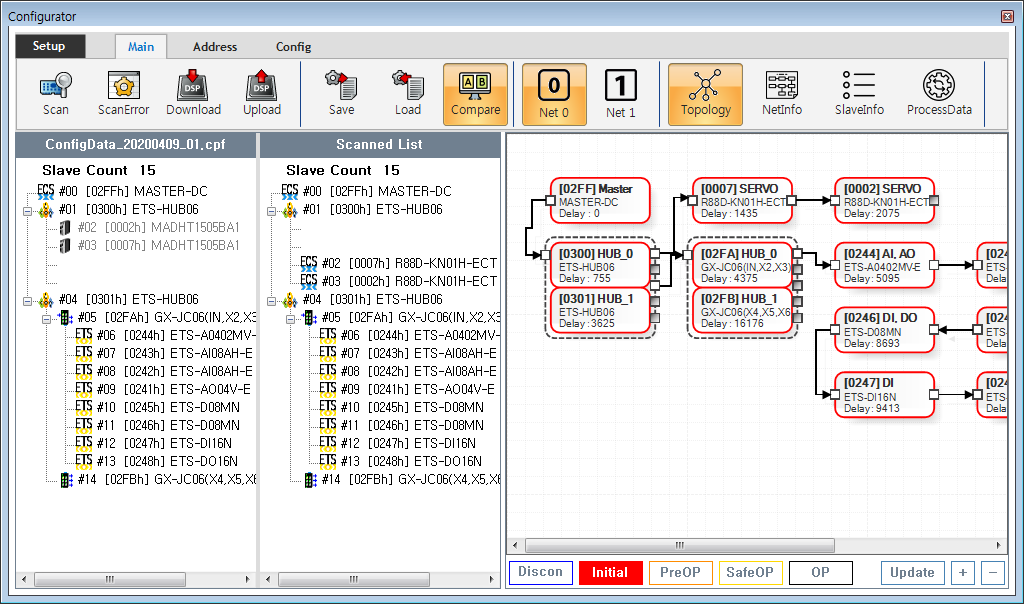Switch to Net 1 network
This screenshot has width=1024, height=604.
coord(621,93)
